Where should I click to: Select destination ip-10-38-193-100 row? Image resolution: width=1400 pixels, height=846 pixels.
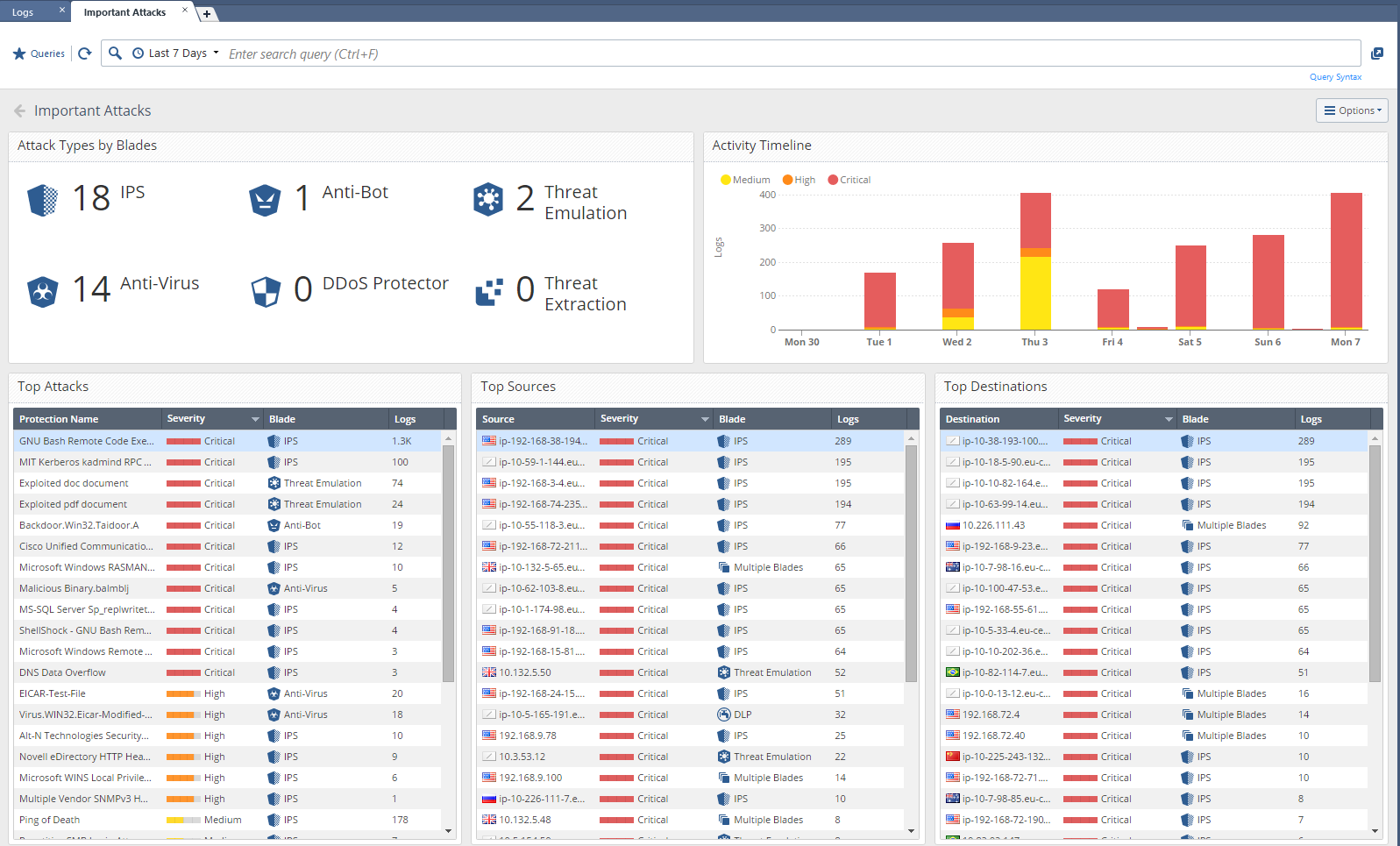(1154, 441)
